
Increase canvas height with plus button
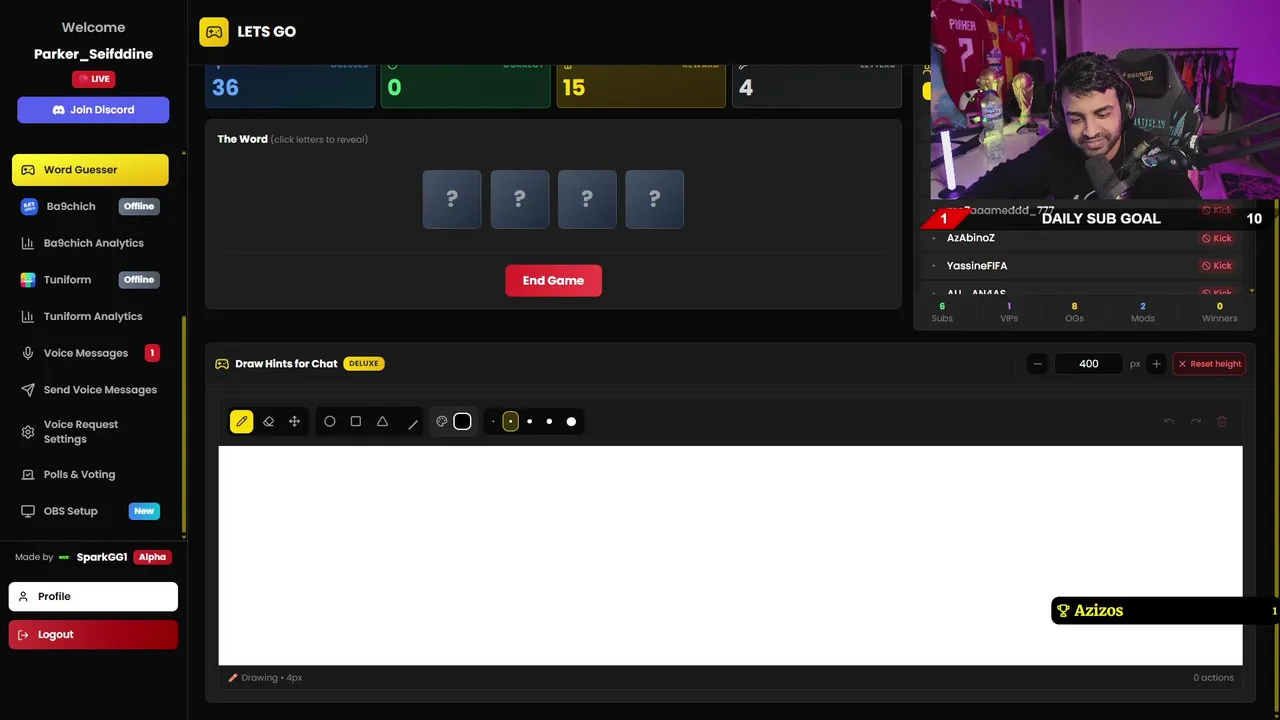pos(1156,364)
